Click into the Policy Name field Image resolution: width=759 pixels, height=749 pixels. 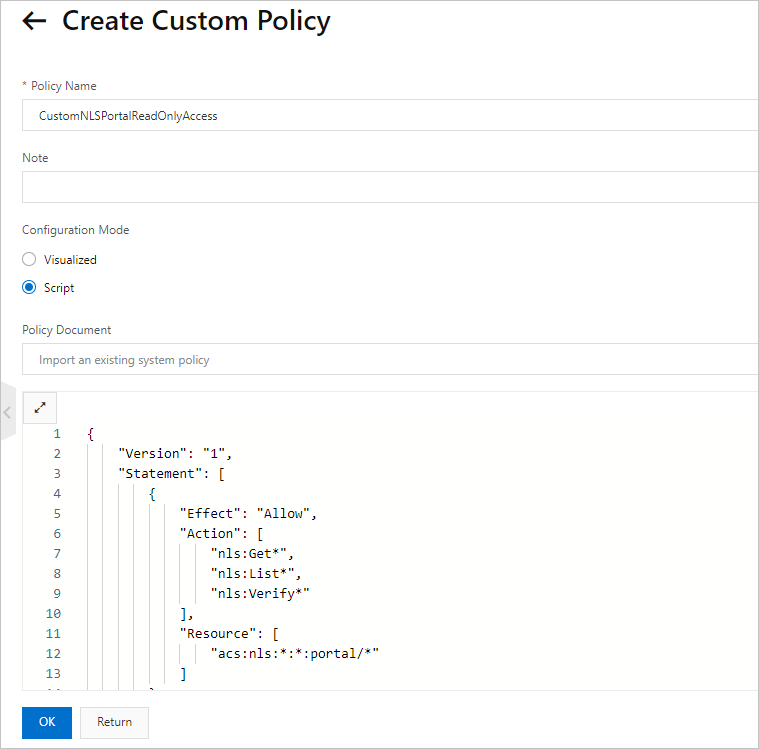click(x=390, y=115)
